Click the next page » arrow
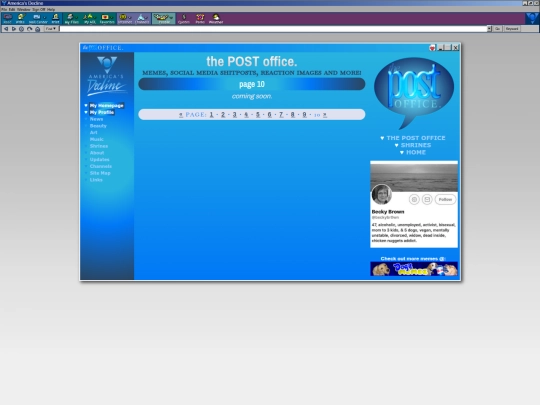The image size is (540, 405). pyautogui.click(x=325, y=115)
